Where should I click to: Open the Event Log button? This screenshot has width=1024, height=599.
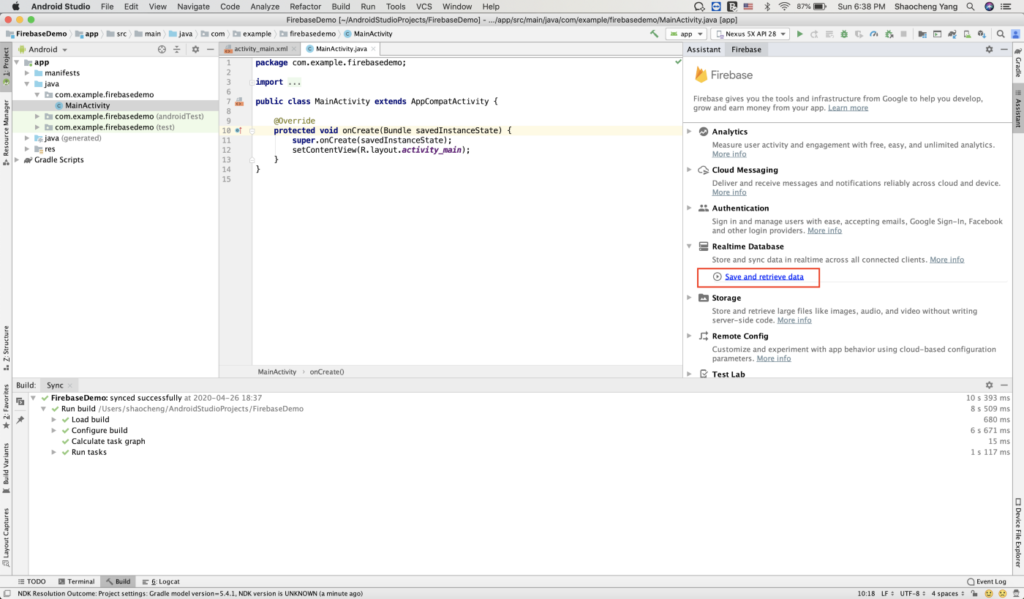(987, 581)
